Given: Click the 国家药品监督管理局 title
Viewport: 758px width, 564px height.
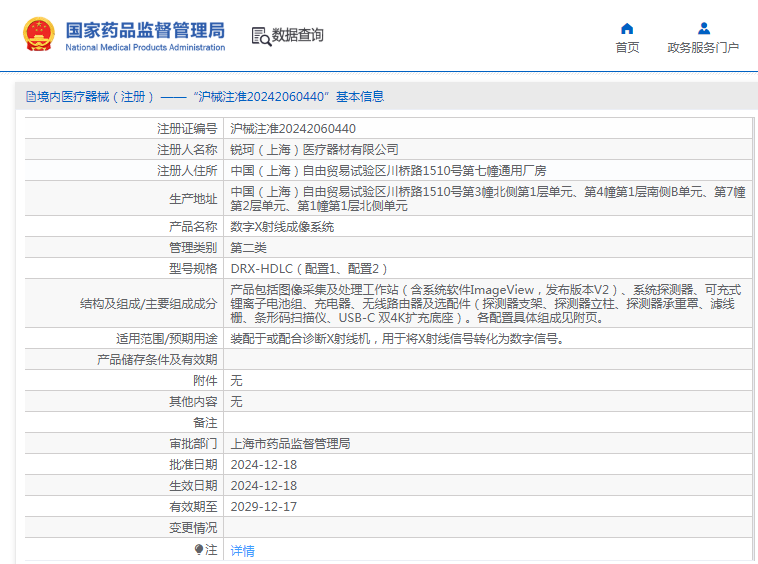Looking at the screenshot, I should [145, 30].
